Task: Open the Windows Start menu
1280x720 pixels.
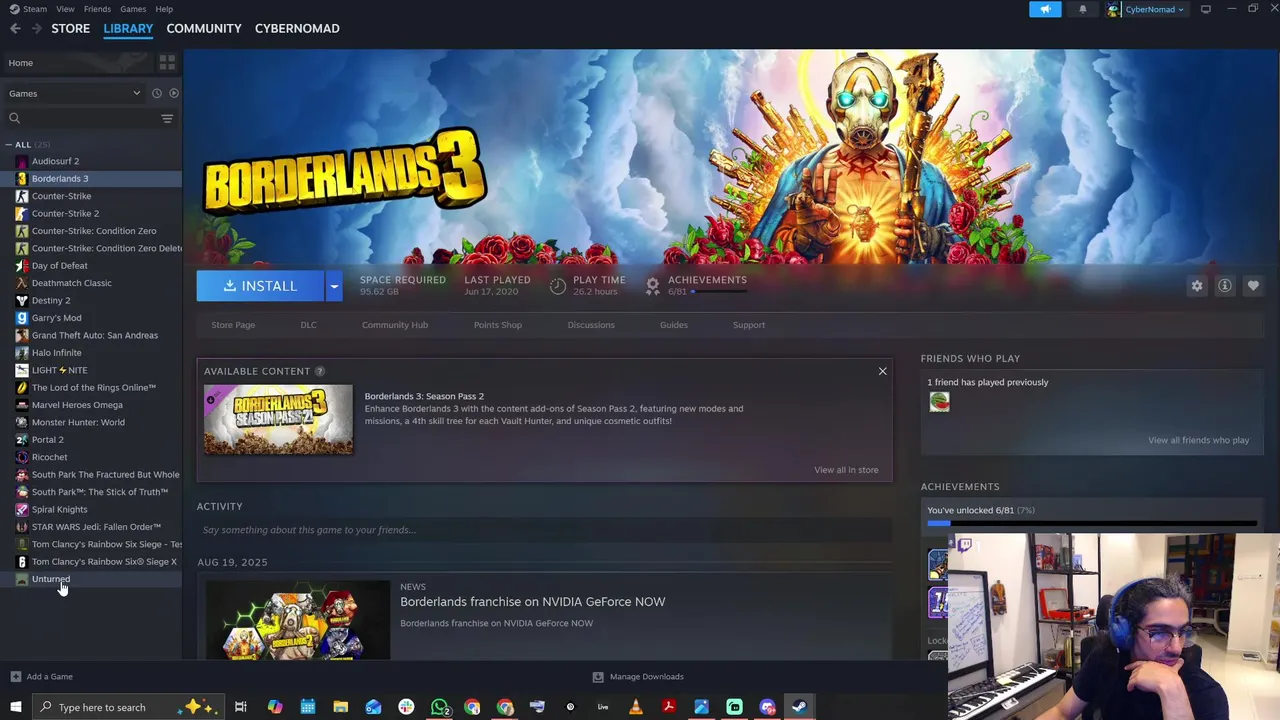Action: (x=15, y=707)
